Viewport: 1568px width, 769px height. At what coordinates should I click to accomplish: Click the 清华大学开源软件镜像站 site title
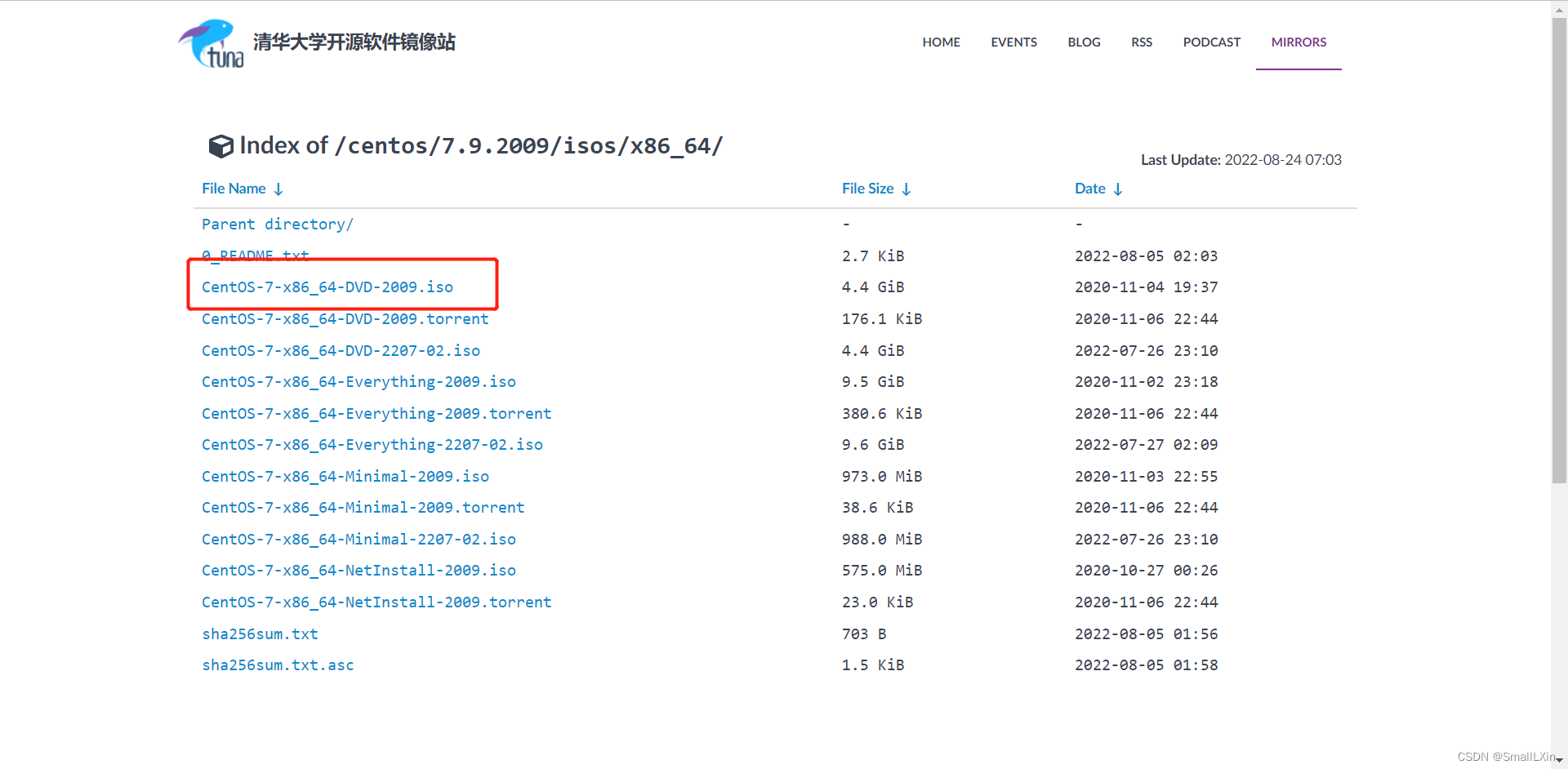pyautogui.click(x=354, y=42)
